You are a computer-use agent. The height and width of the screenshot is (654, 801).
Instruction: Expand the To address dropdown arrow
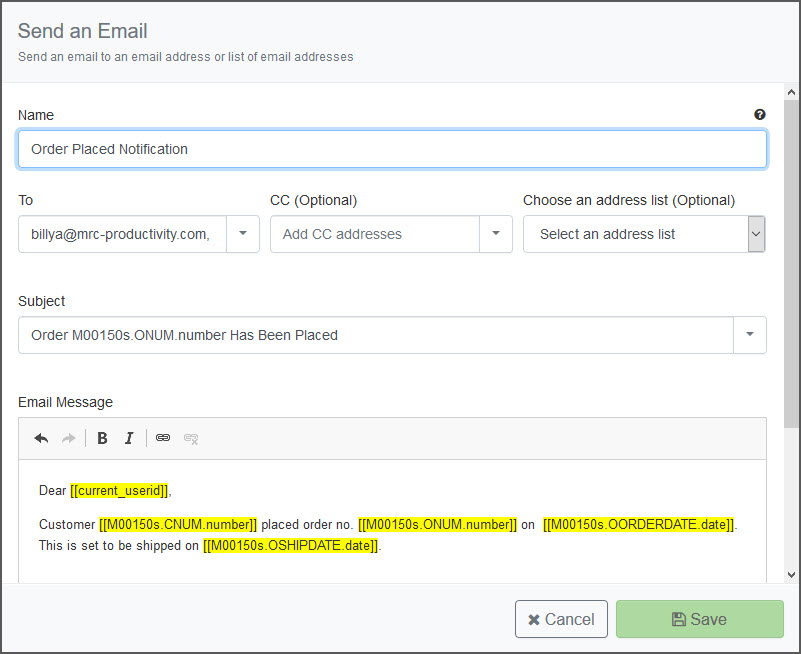tap(243, 233)
